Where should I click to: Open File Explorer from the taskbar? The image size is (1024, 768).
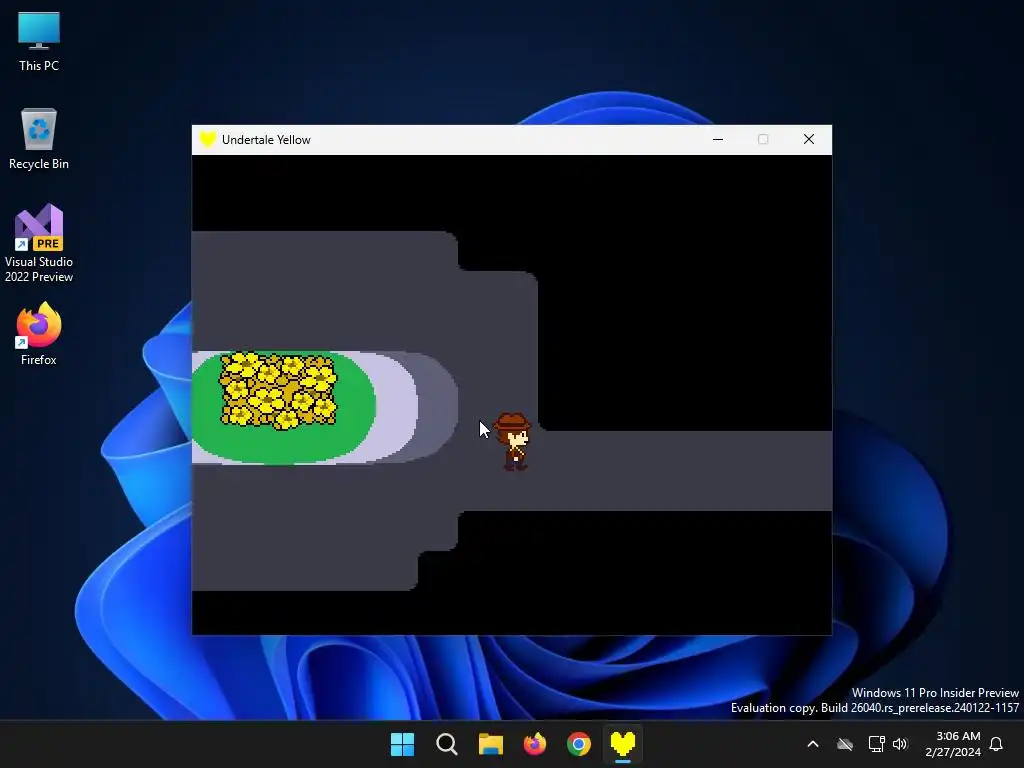point(490,744)
